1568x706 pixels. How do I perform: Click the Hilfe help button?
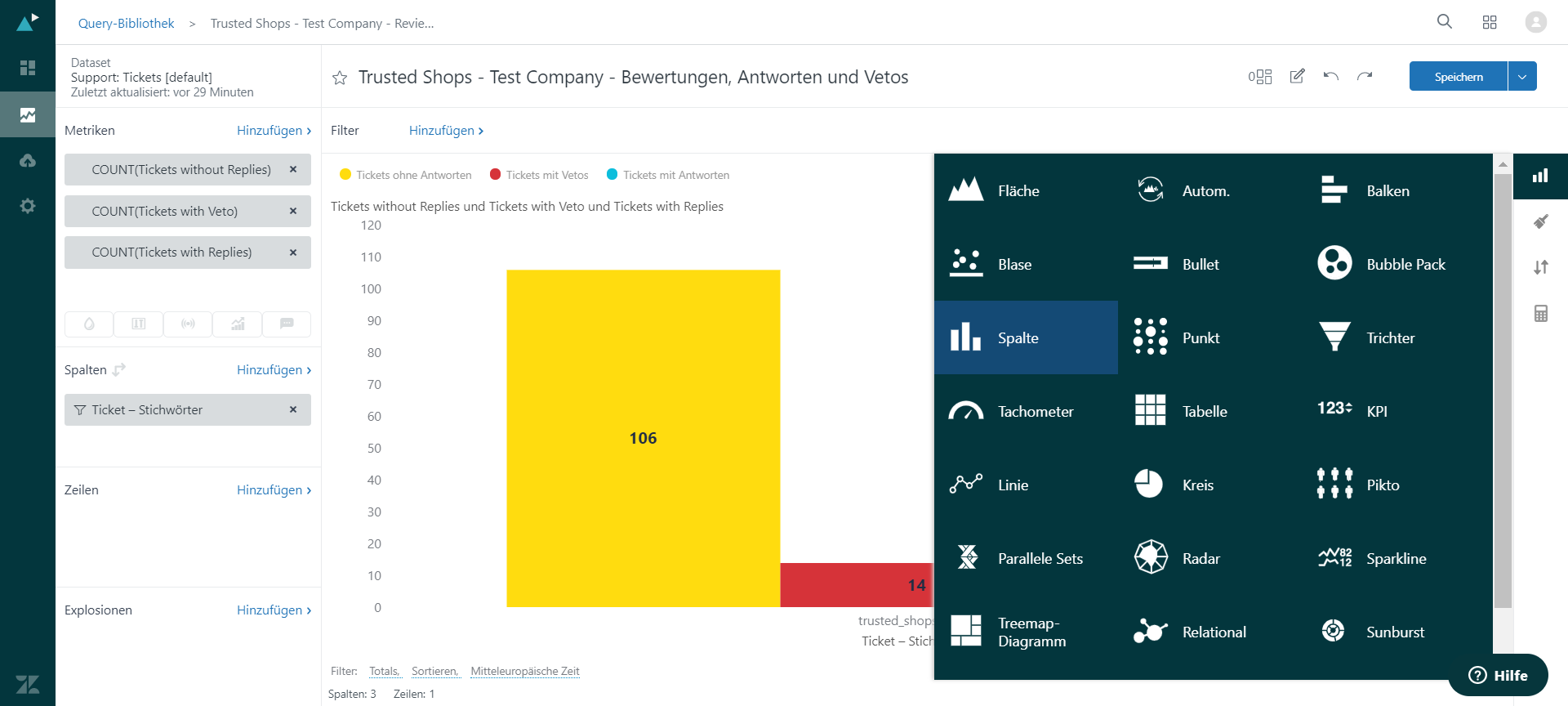click(1498, 675)
